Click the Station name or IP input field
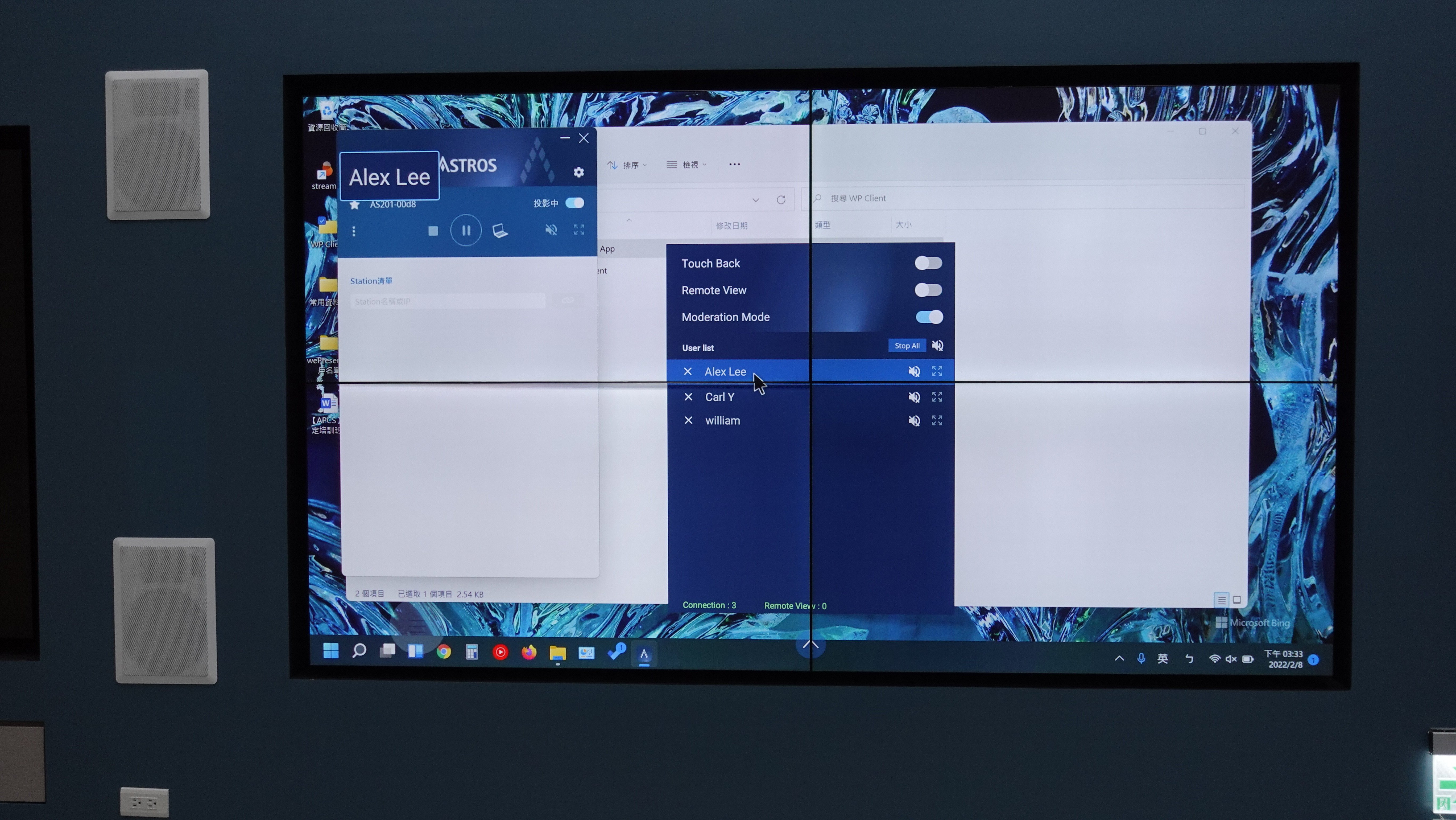 pos(448,301)
